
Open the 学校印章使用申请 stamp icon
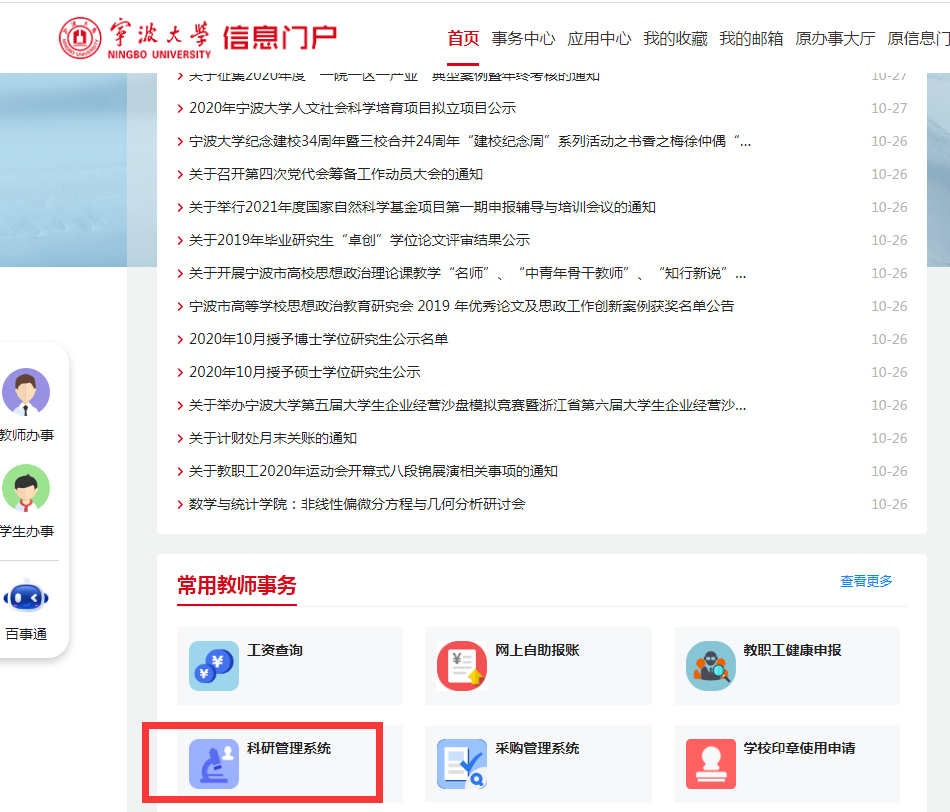710,764
